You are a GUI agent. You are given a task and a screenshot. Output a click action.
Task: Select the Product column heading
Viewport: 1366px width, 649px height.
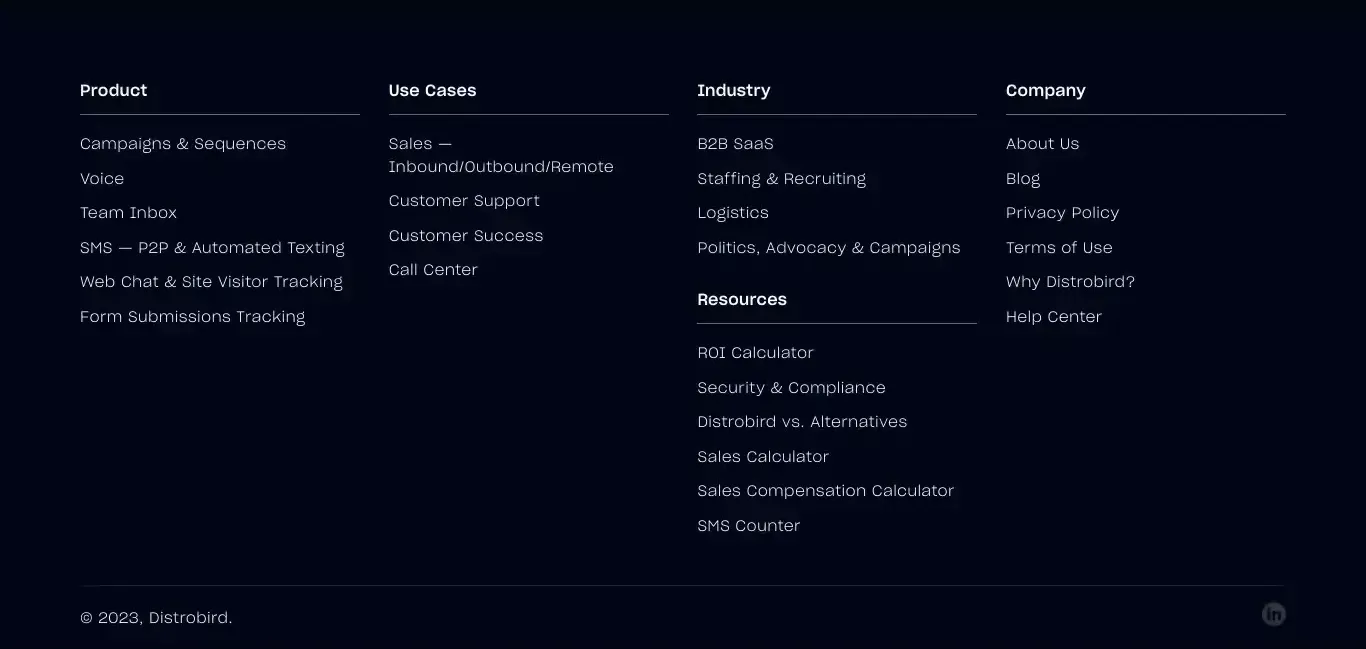tap(113, 90)
